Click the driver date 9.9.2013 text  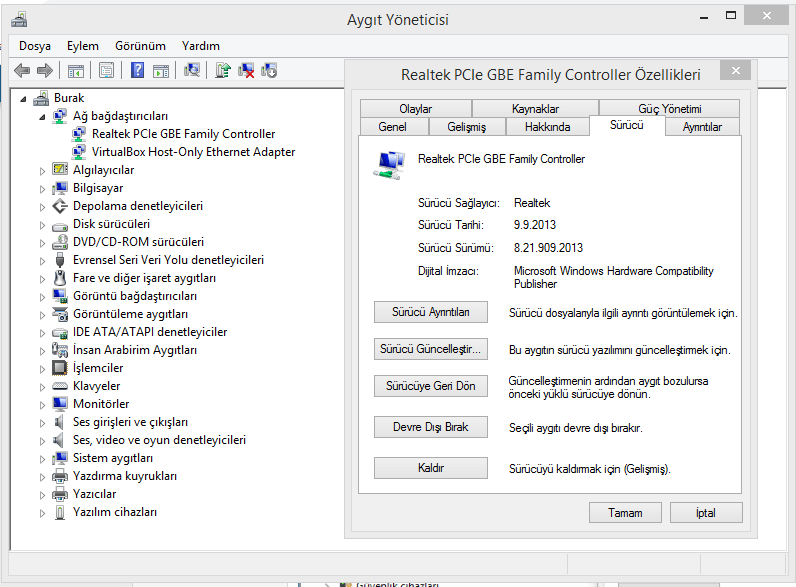click(535, 225)
